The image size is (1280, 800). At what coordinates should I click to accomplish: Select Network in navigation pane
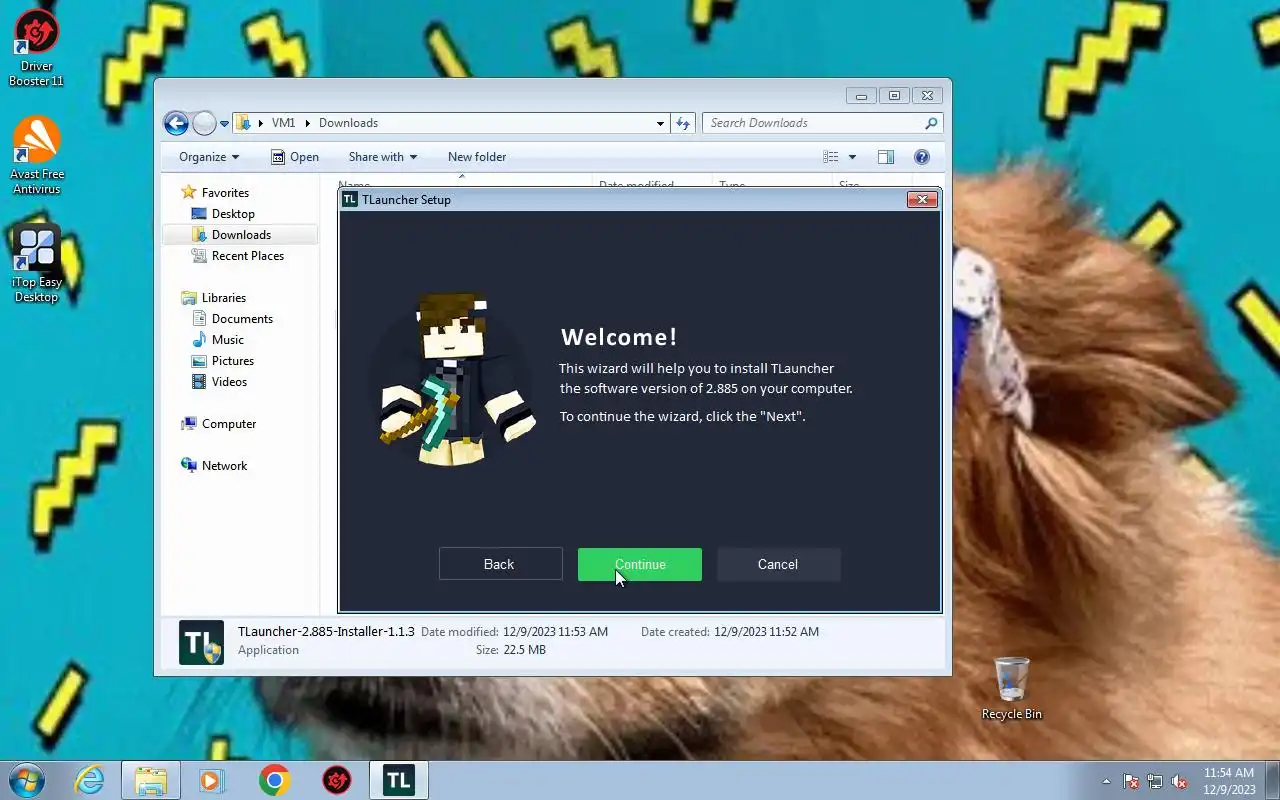(224, 466)
